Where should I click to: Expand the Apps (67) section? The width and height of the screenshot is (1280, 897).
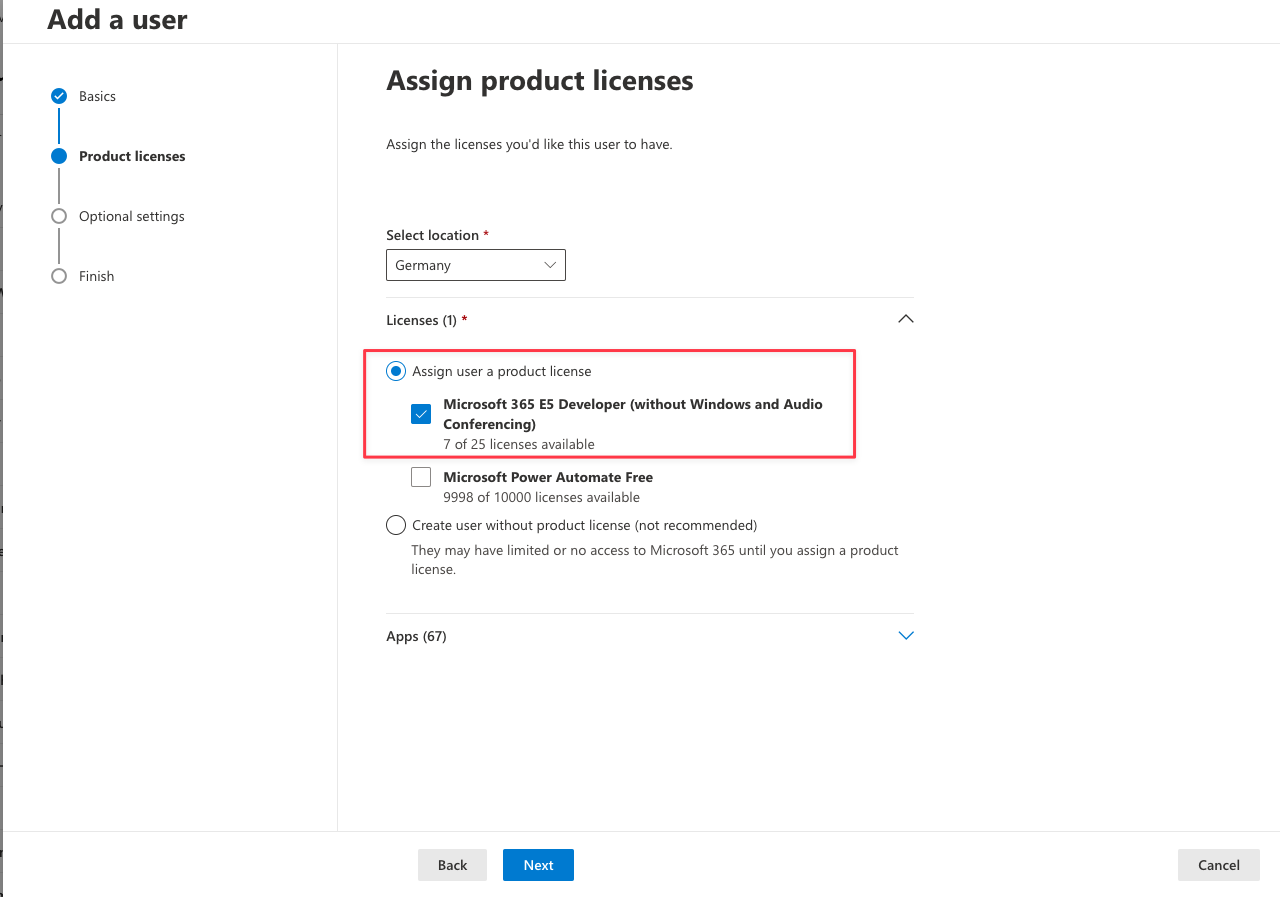(906, 635)
